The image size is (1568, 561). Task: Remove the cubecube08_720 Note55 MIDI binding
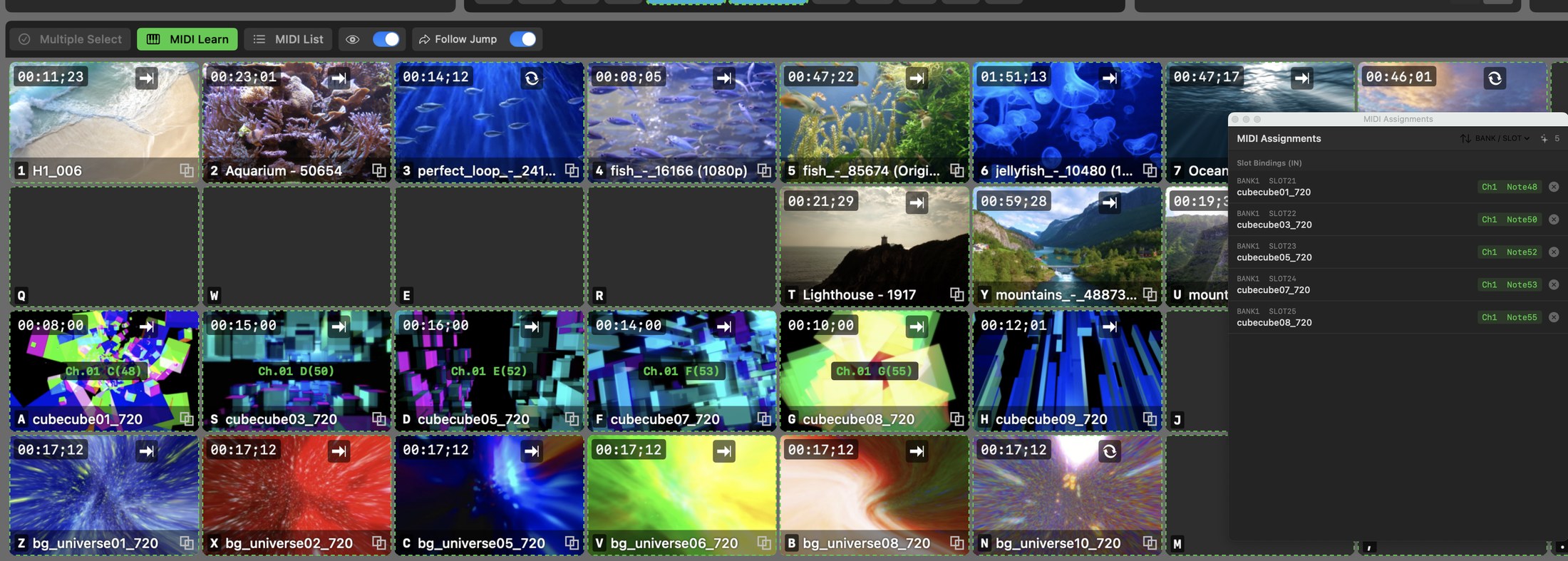click(1554, 317)
